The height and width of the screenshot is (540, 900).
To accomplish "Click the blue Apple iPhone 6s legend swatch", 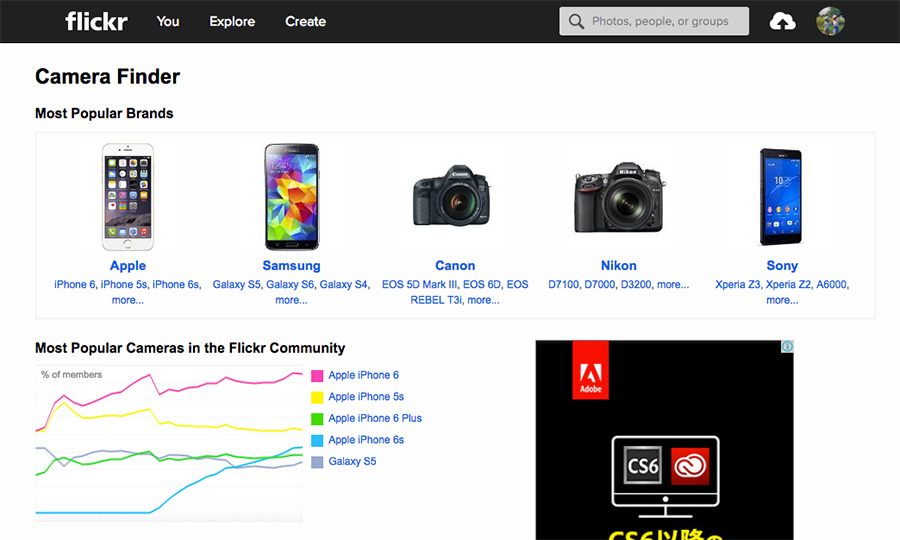I will click(x=317, y=441).
